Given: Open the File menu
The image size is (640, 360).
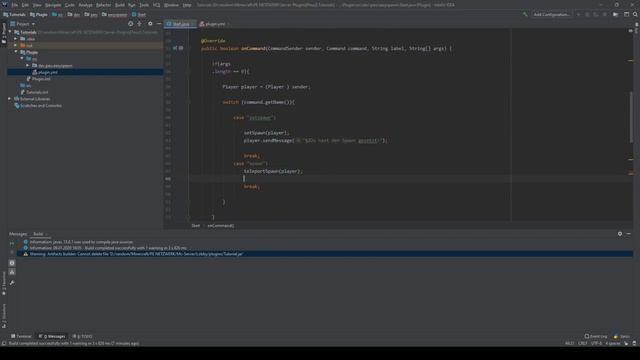Looking at the screenshot, I should click(15, 5).
